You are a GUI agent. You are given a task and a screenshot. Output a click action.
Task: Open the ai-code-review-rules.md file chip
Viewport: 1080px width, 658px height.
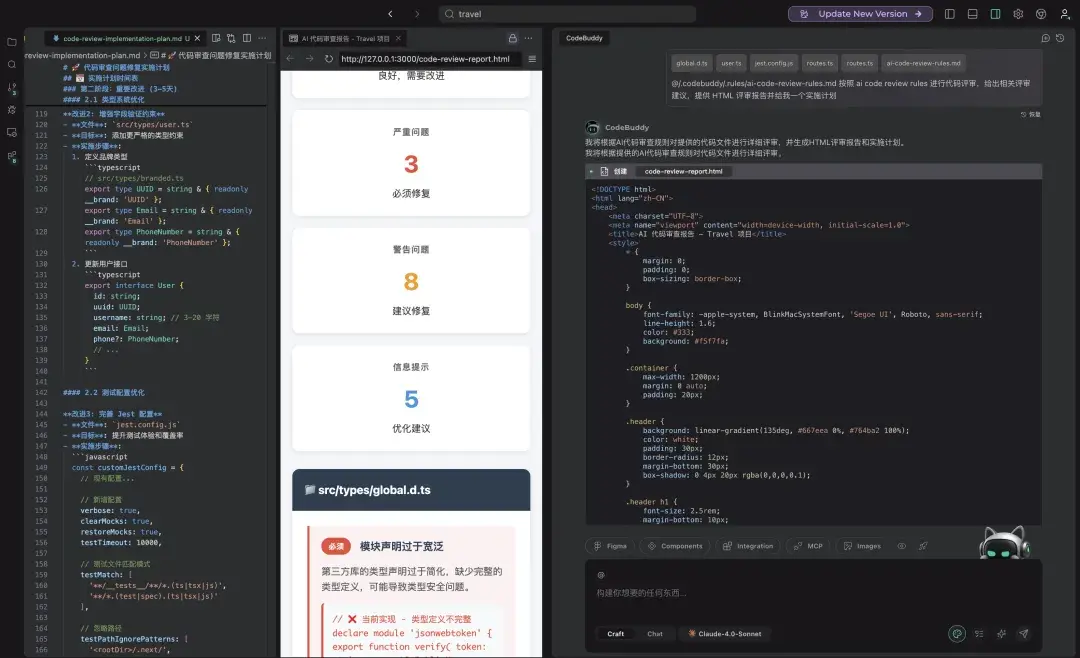[923, 62]
